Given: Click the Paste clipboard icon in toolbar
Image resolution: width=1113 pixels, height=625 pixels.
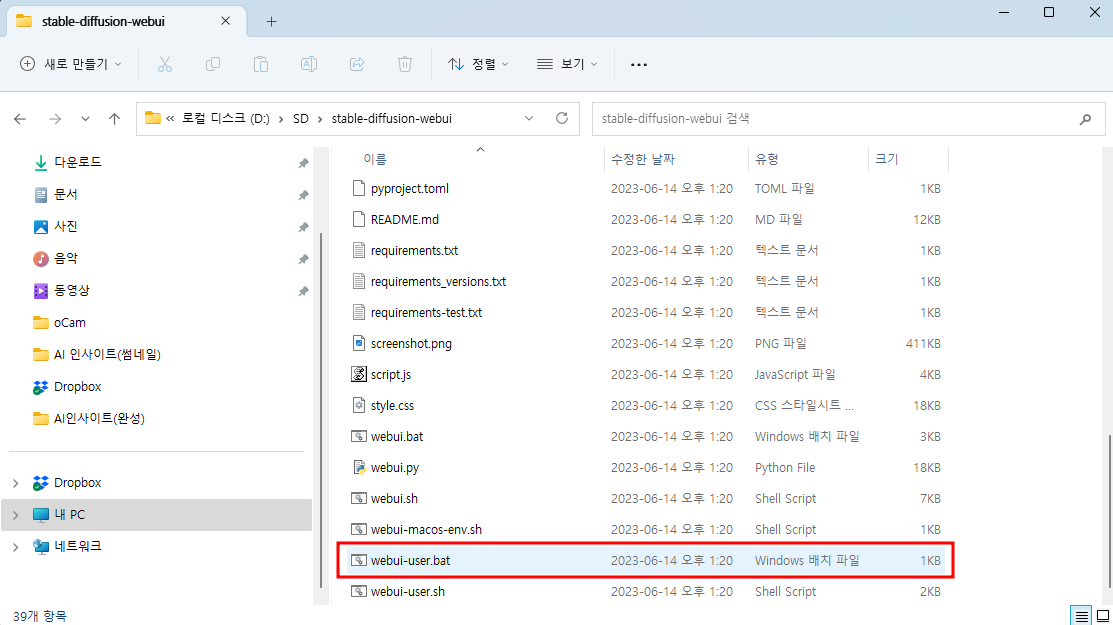Looking at the screenshot, I should coord(261,65).
